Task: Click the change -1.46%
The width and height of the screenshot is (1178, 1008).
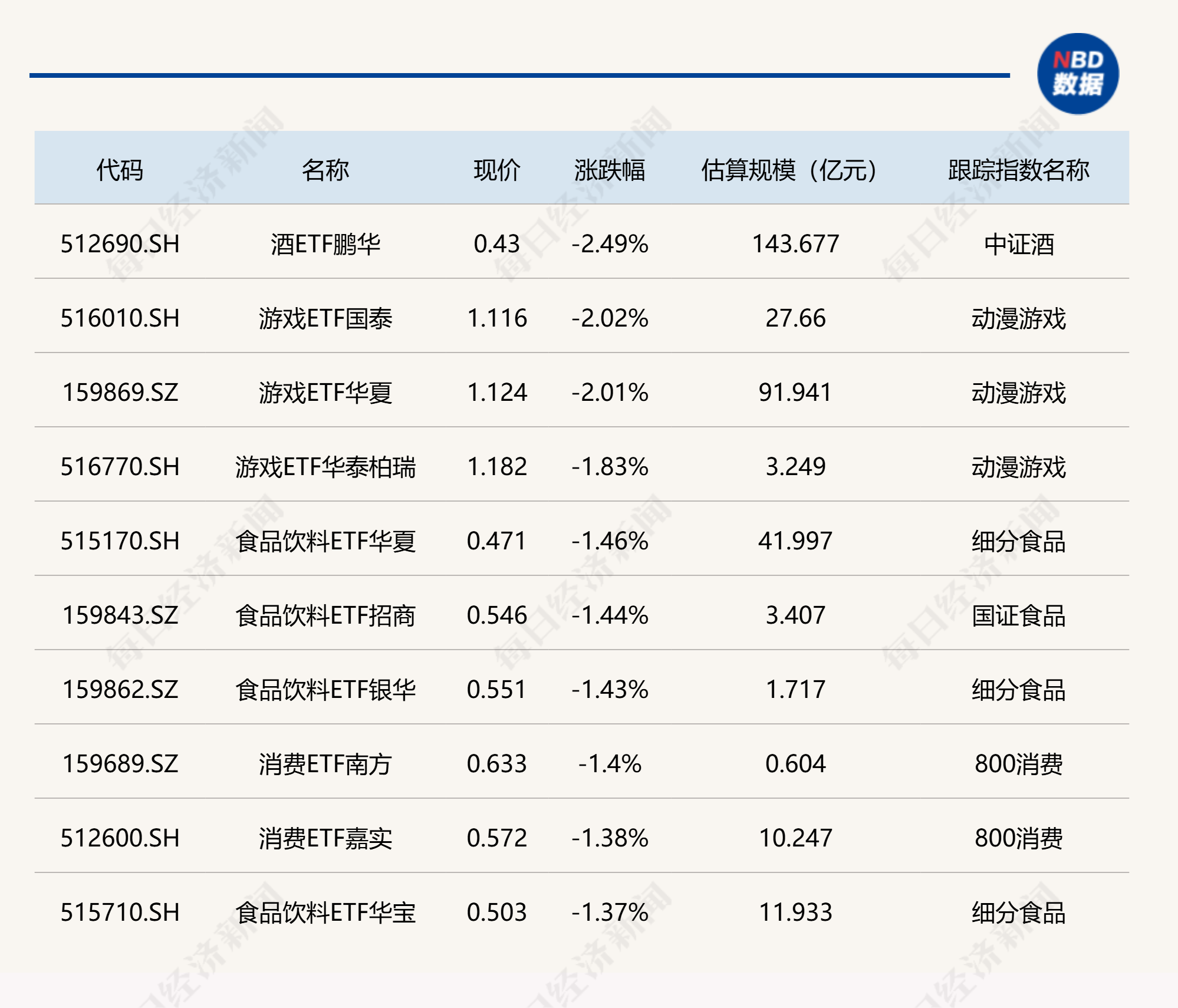Action: point(610,541)
